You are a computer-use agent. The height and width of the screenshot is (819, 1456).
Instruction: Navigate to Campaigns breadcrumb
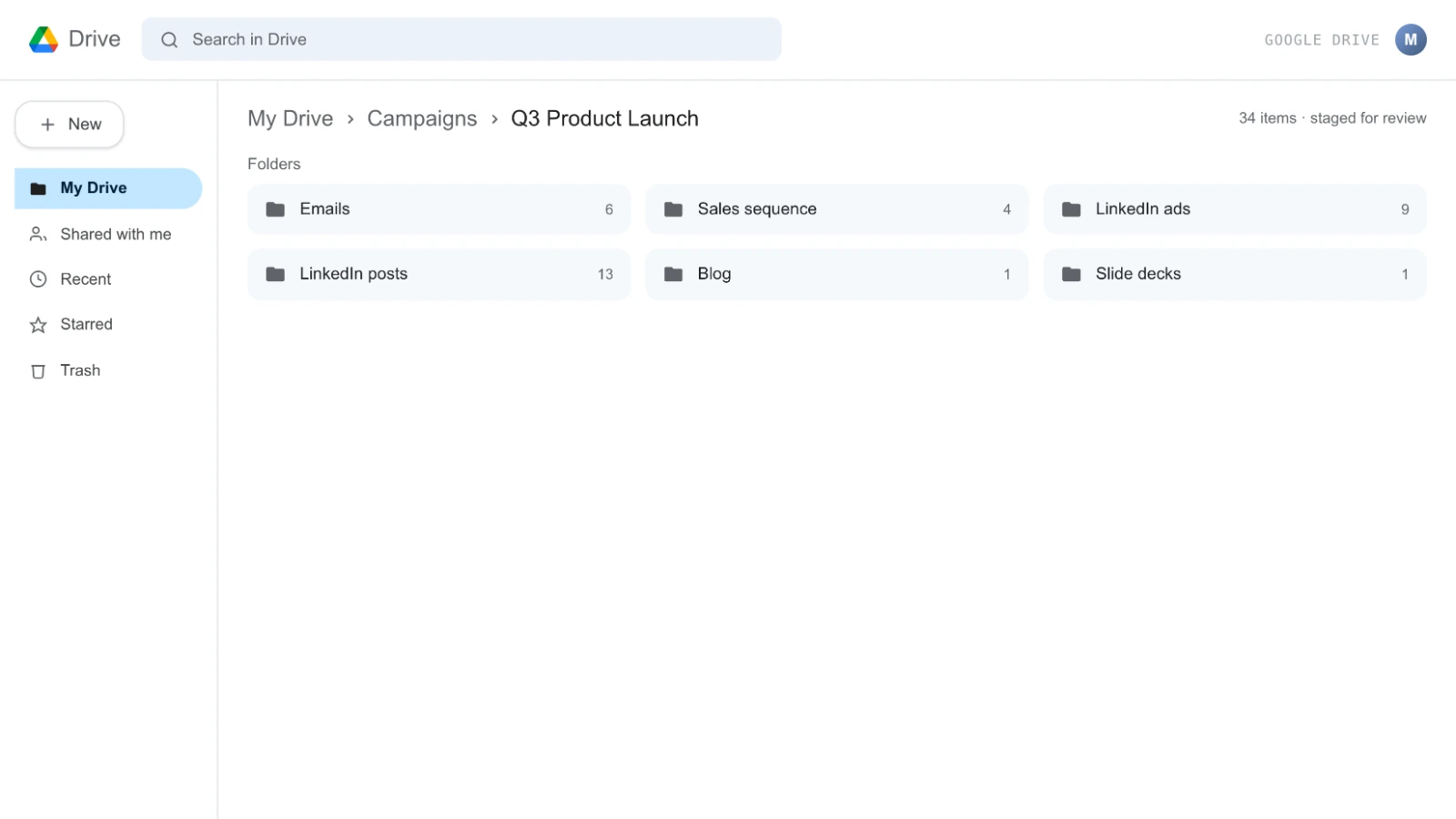click(x=422, y=118)
